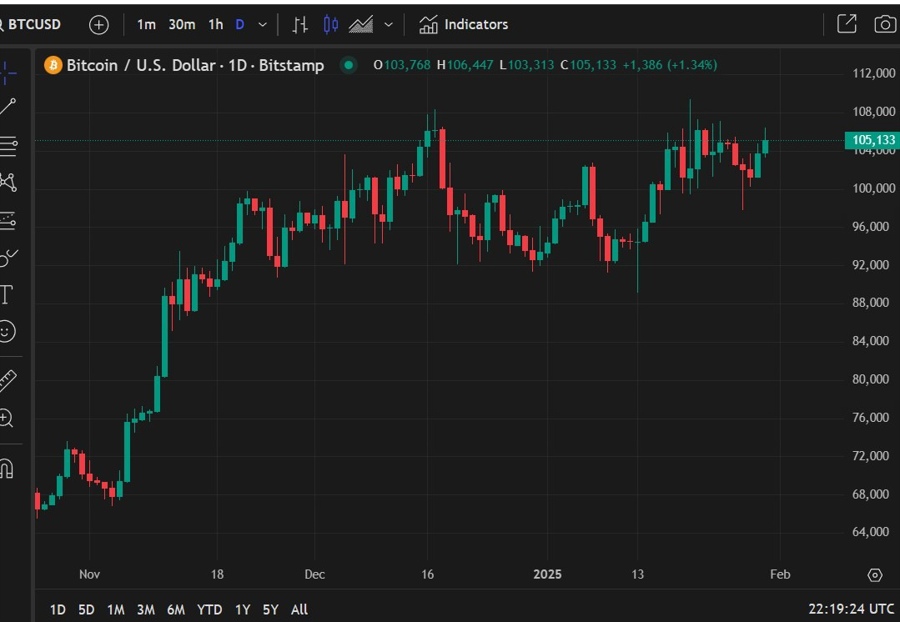Viewport: 900px width, 622px height.
Task: Show All available date range
Action: coord(299,609)
